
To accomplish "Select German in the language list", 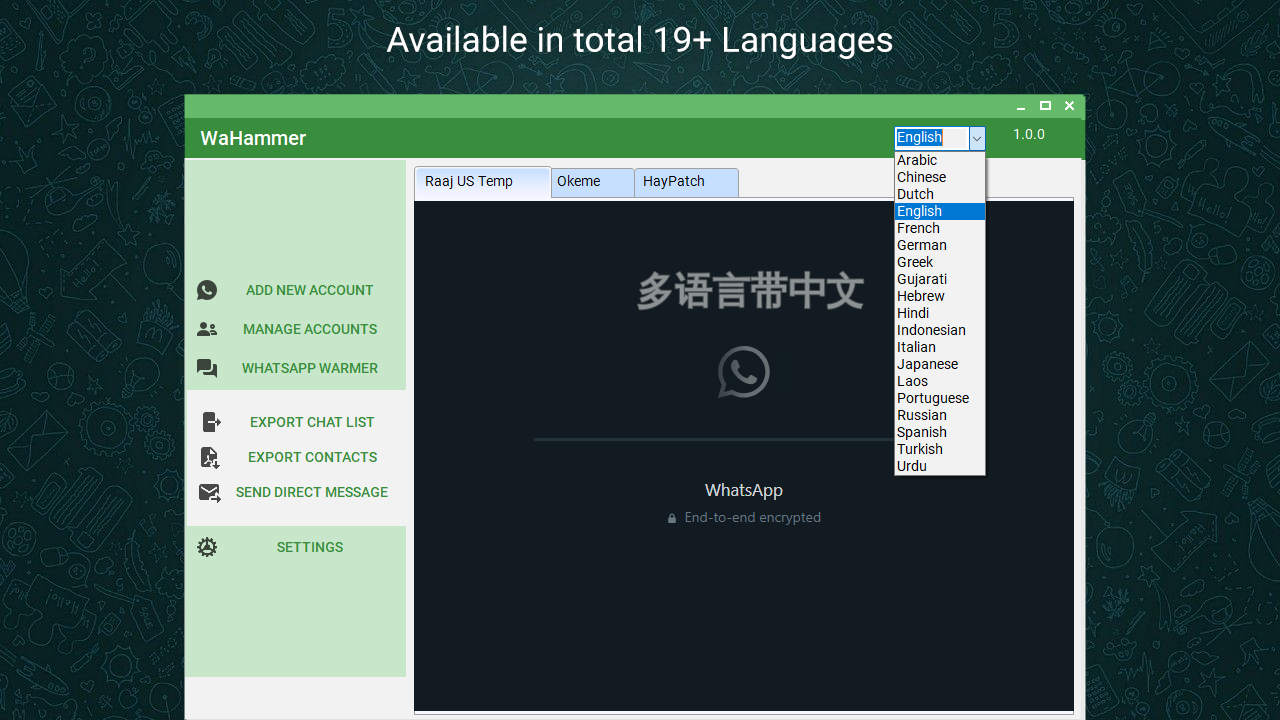I will click(x=940, y=245).
